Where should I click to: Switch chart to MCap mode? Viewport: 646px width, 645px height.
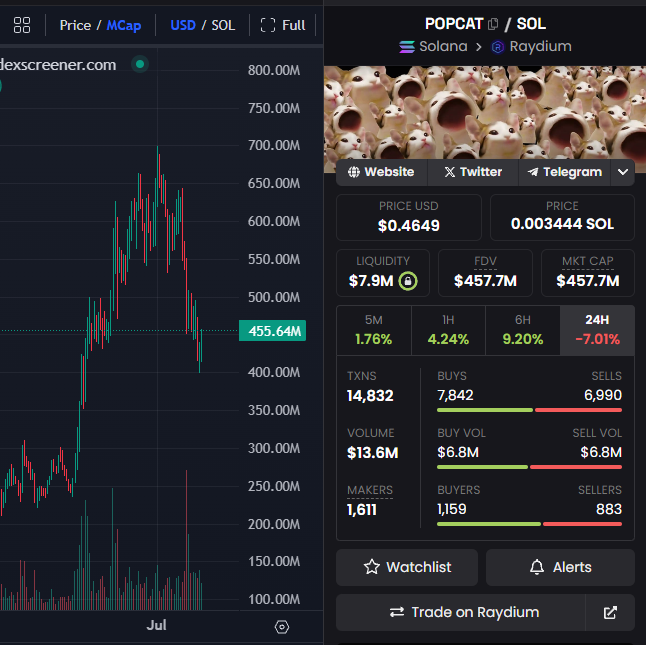(124, 26)
